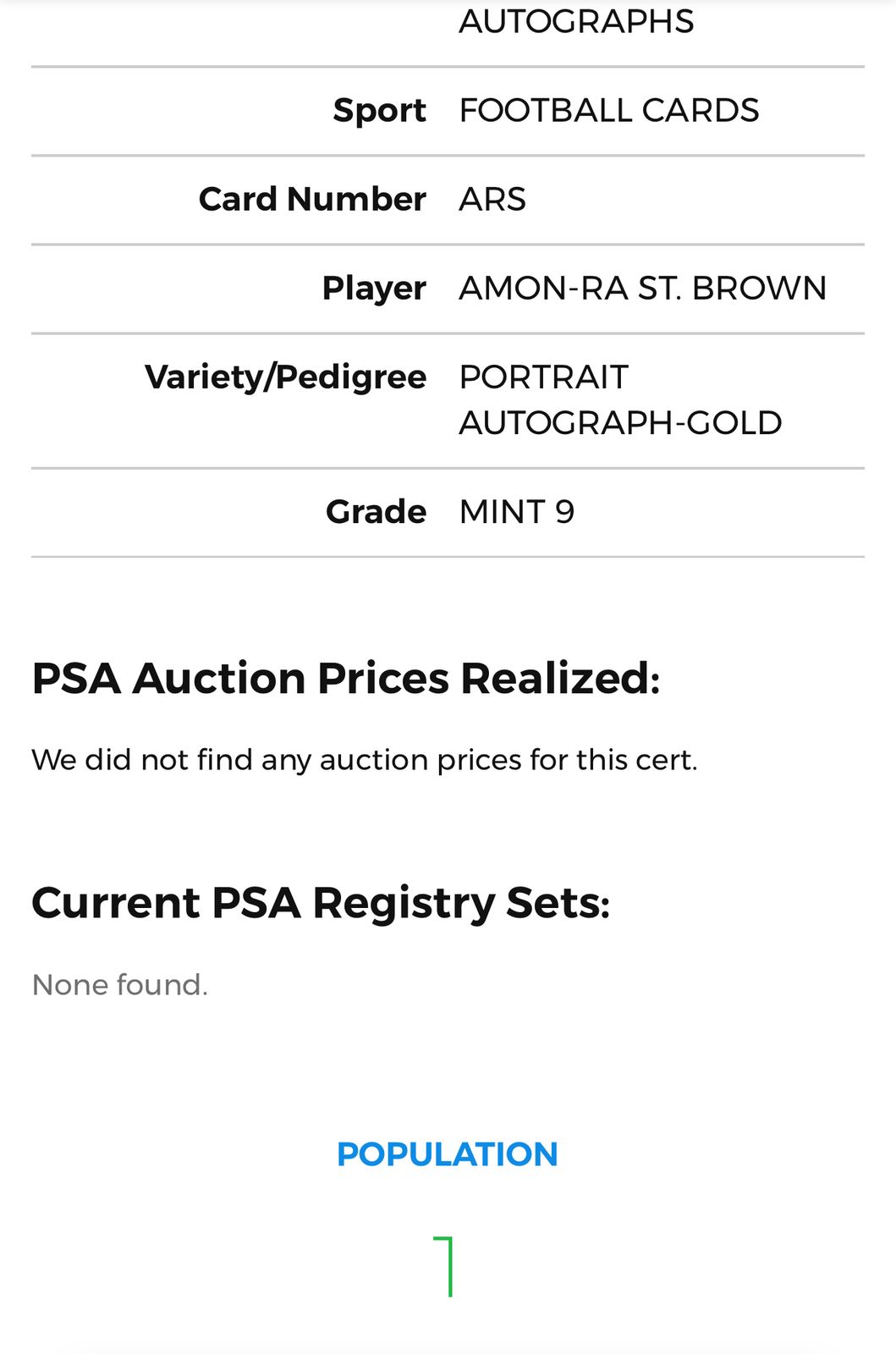The image size is (896, 1354).
Task: Click the divider line below the Grade row
Action: coord(448,557)
